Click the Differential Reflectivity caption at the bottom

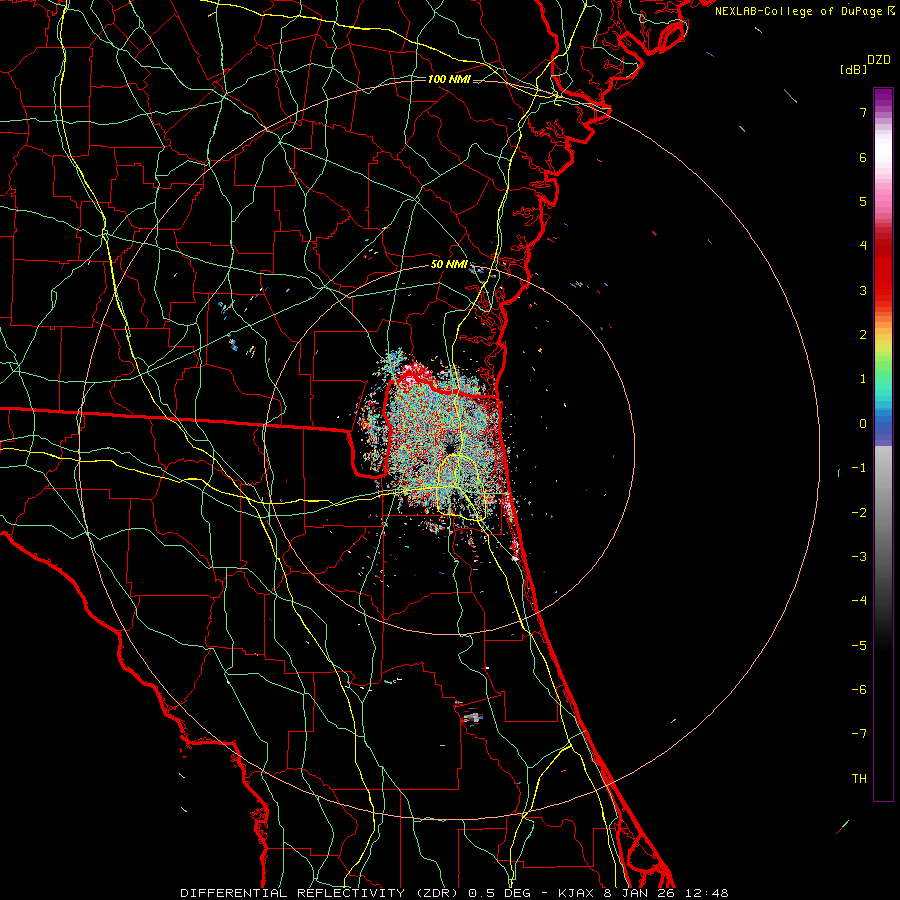click(454, 893)
